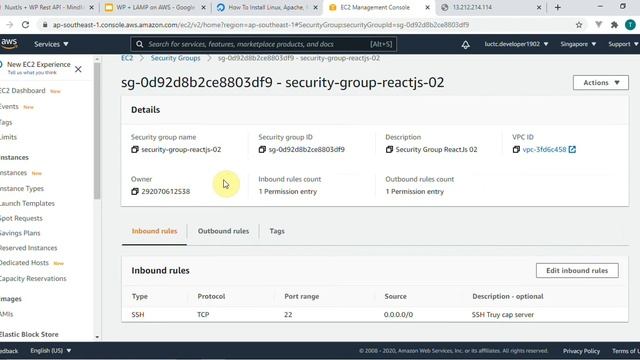This screenshot has height=360, width=640.
Task: Open vpc-3fd6c458 link
Action: (544, 149)
